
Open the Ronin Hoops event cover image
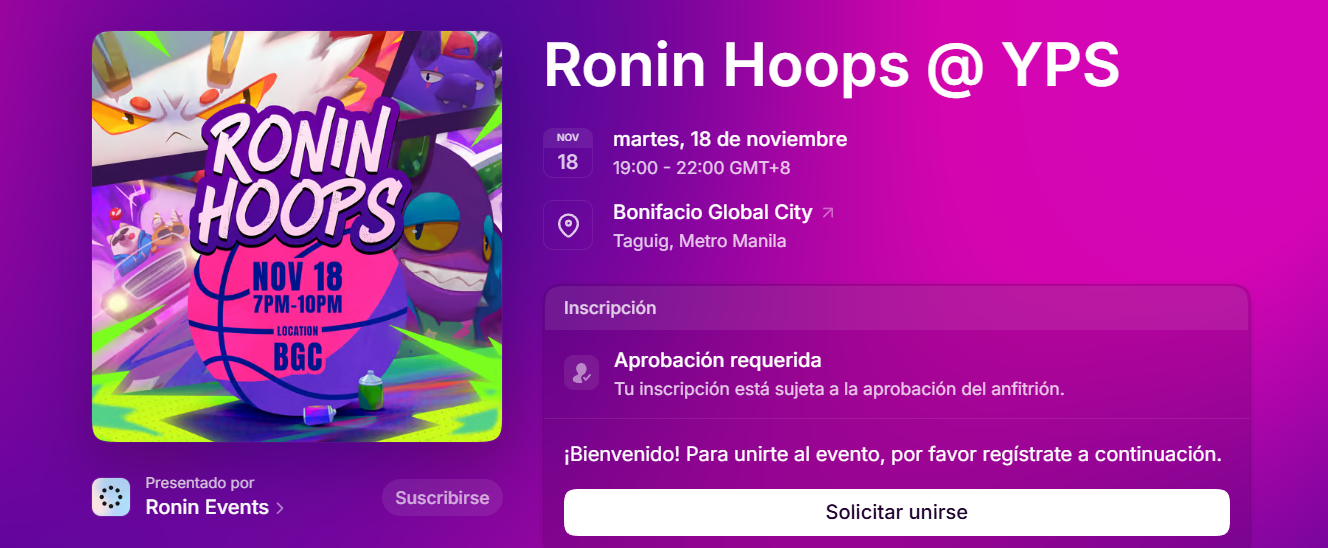(297, 236)
